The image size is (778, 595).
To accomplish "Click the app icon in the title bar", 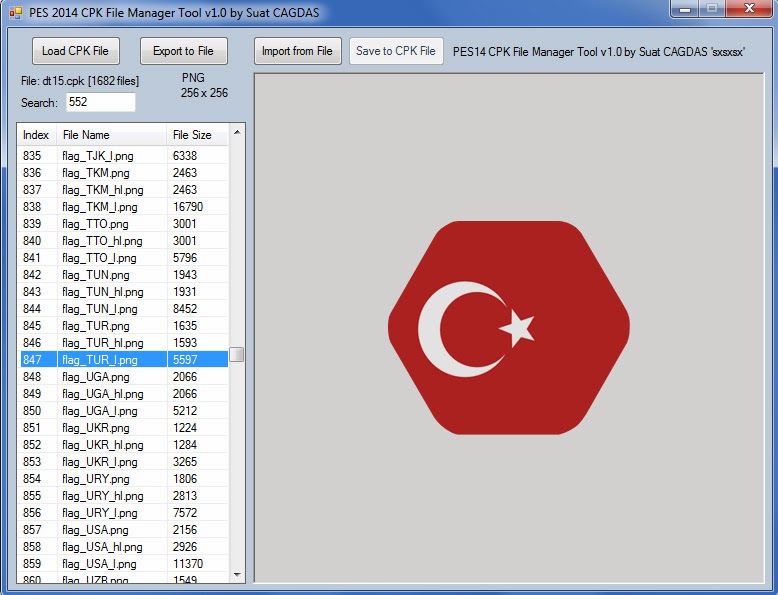I will point(15,12).
